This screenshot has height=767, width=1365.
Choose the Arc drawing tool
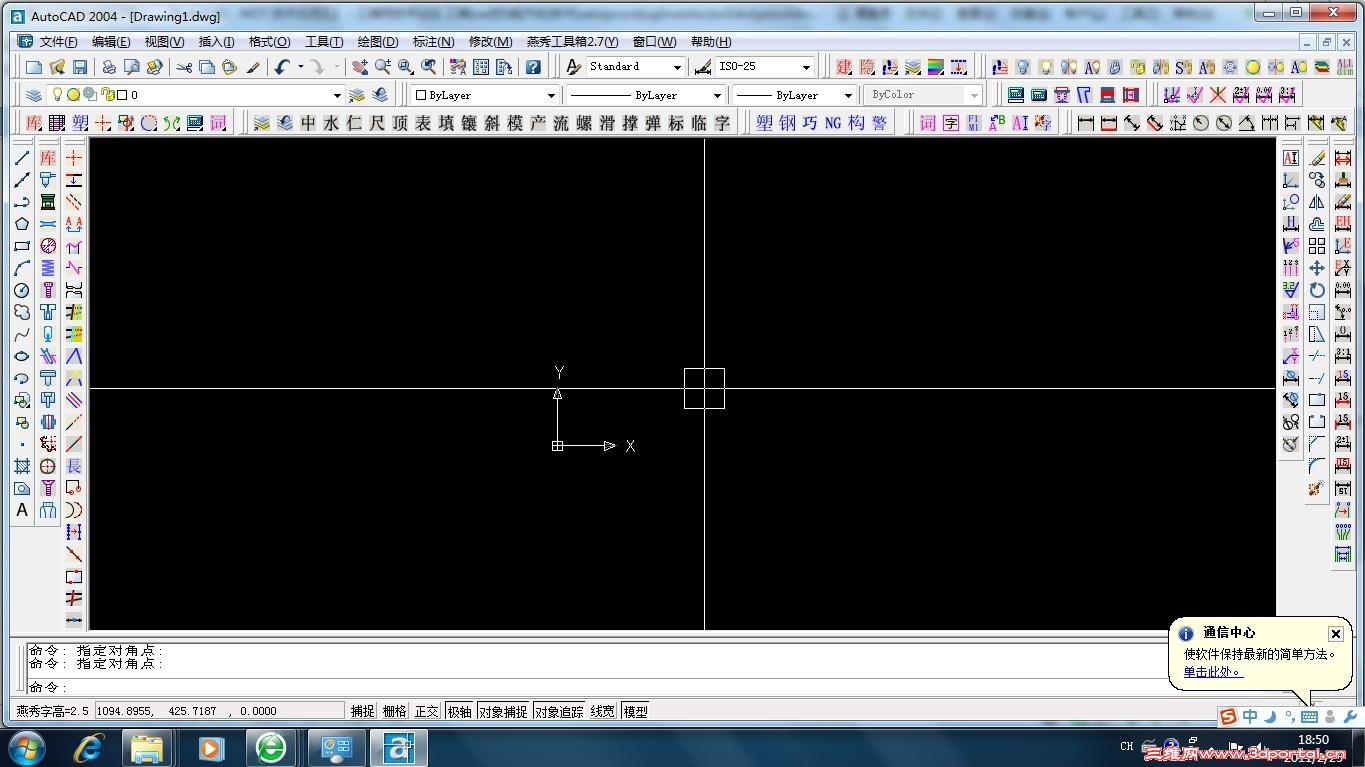(22, 268)
